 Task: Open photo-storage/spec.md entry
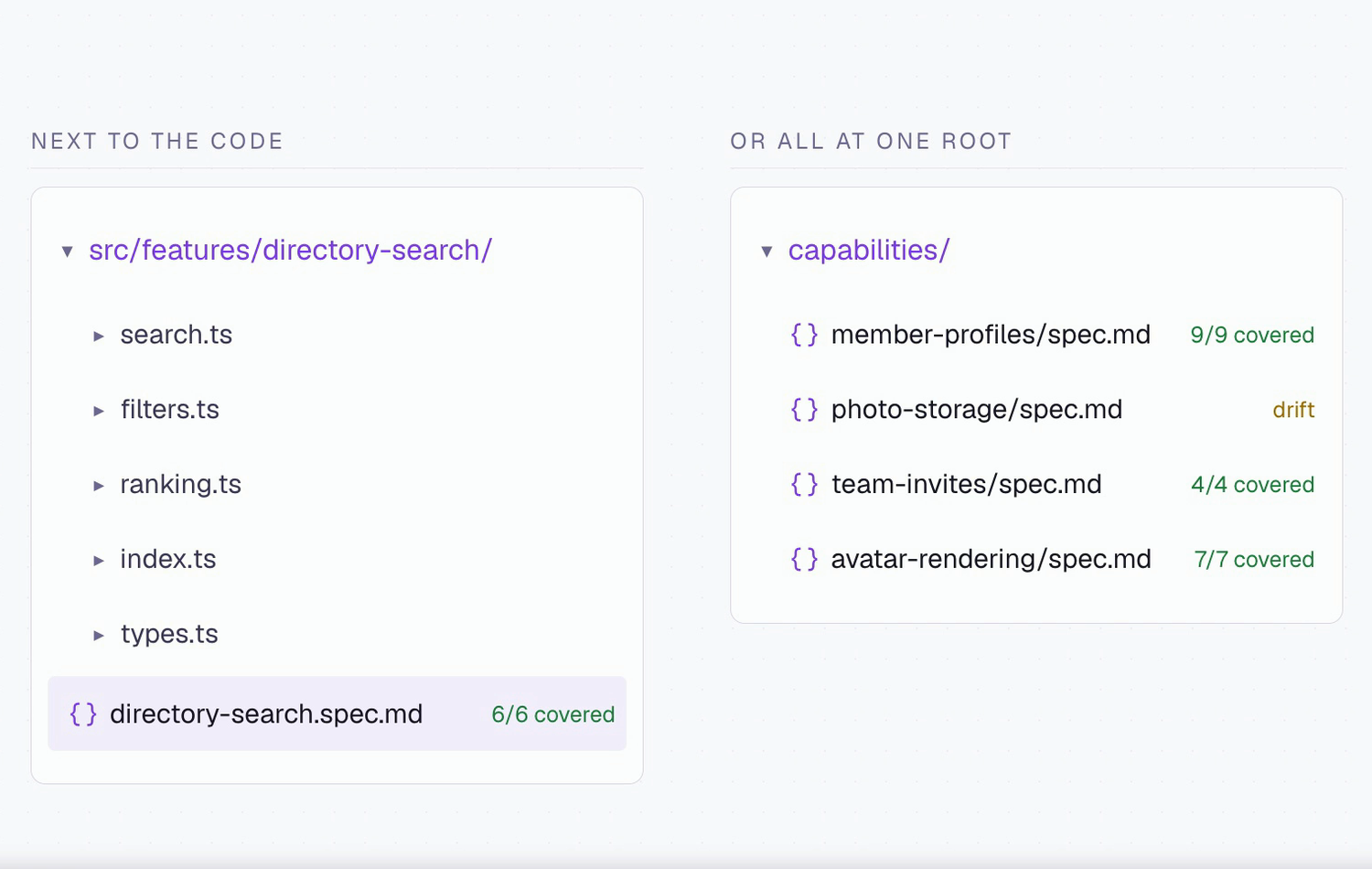977,410
